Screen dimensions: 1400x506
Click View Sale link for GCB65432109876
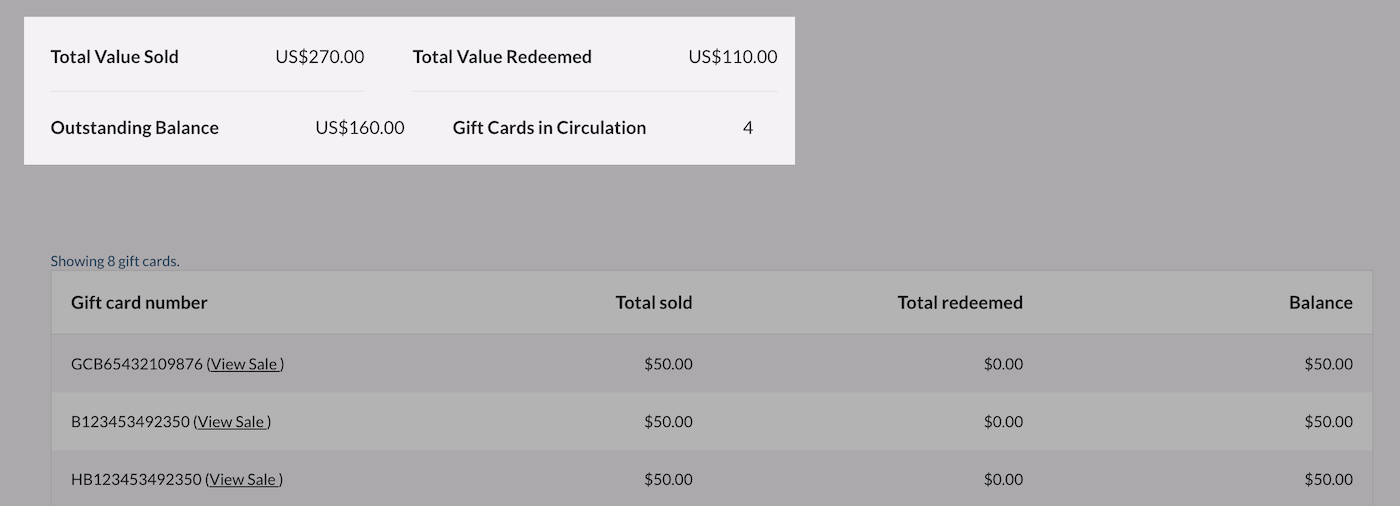click(245, 364)
